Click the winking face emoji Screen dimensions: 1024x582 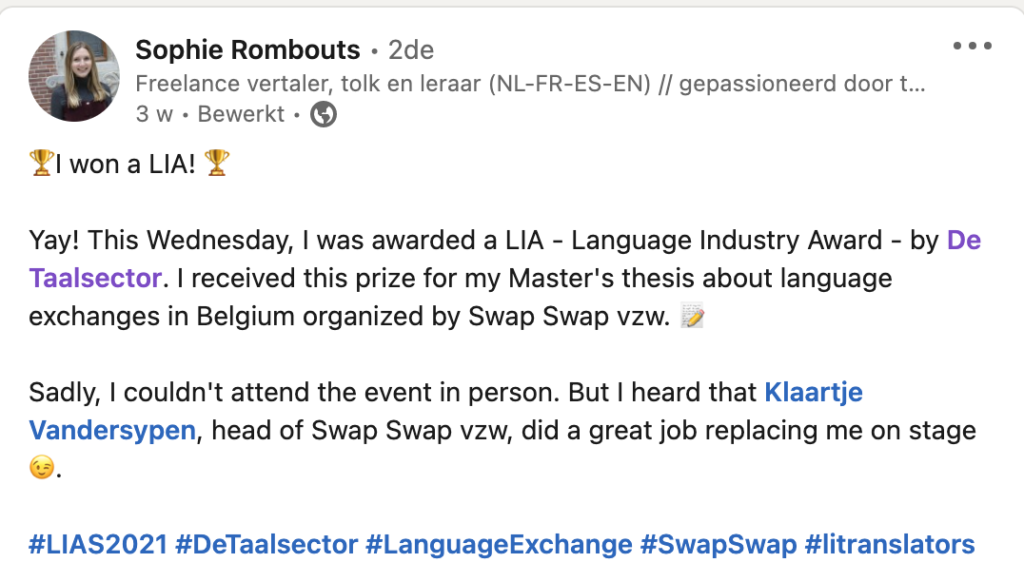click(x=42, y=468)
